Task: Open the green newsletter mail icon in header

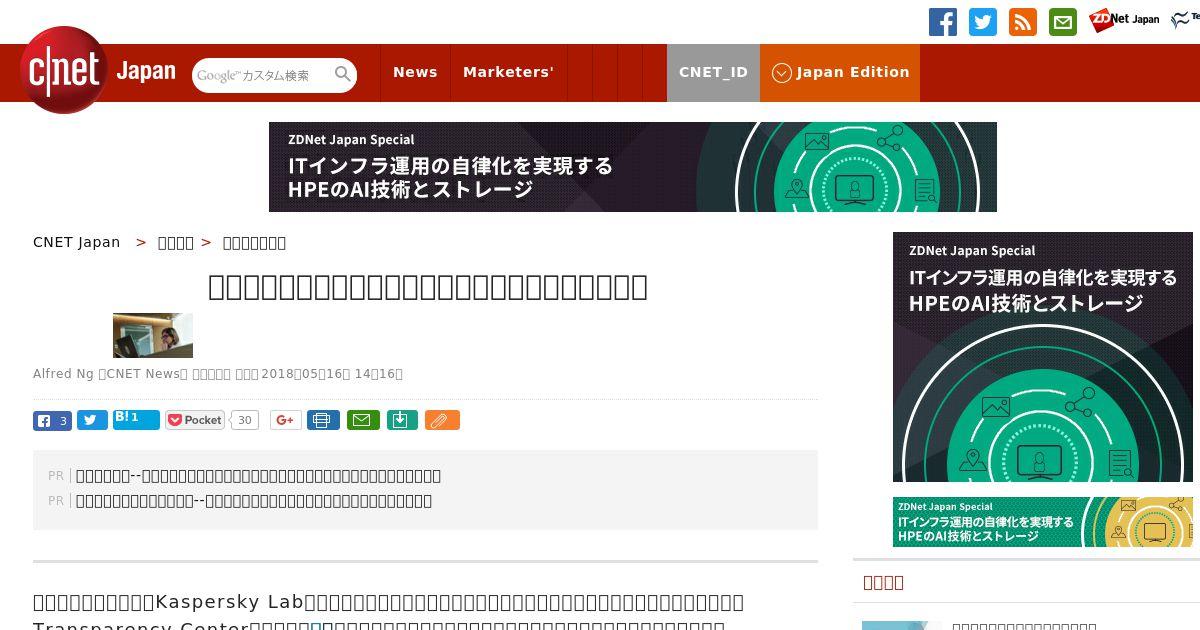Action: tap(1063, 22)
